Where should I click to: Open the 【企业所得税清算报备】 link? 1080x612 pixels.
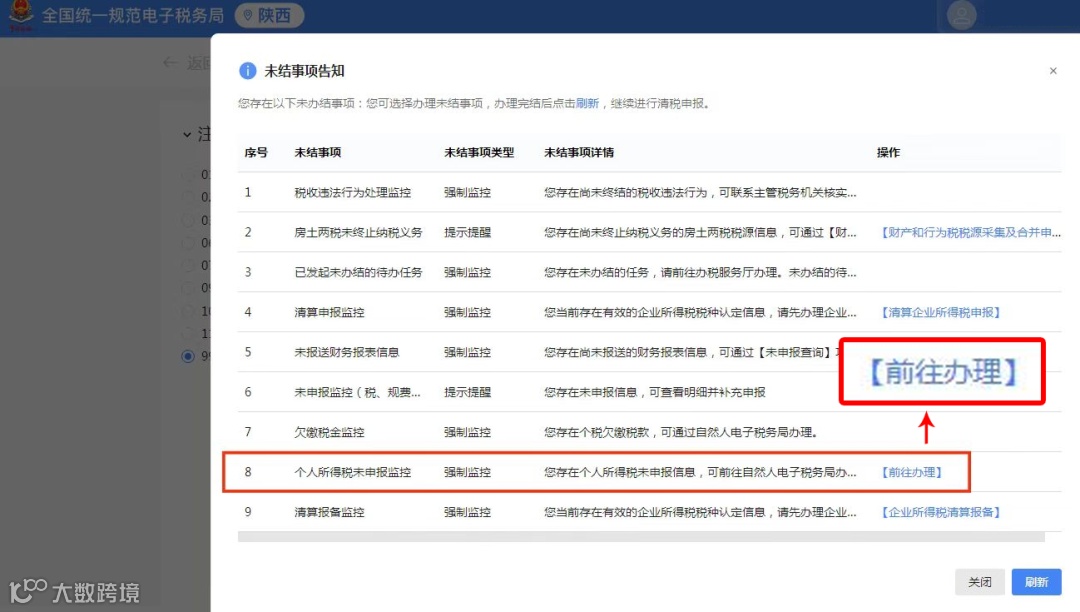(x=941, y=512)
